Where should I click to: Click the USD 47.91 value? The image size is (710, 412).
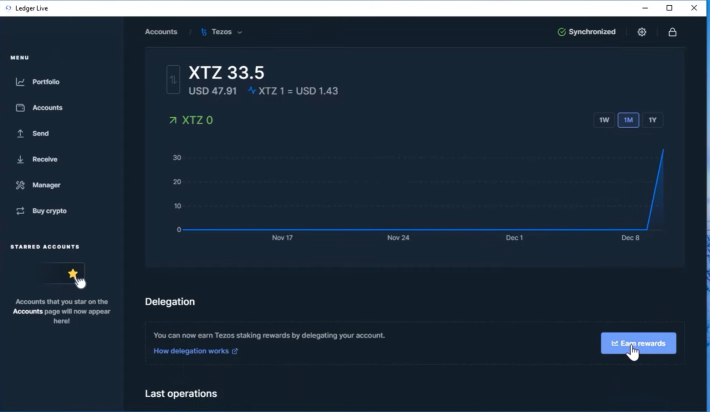tap(212, 91)
